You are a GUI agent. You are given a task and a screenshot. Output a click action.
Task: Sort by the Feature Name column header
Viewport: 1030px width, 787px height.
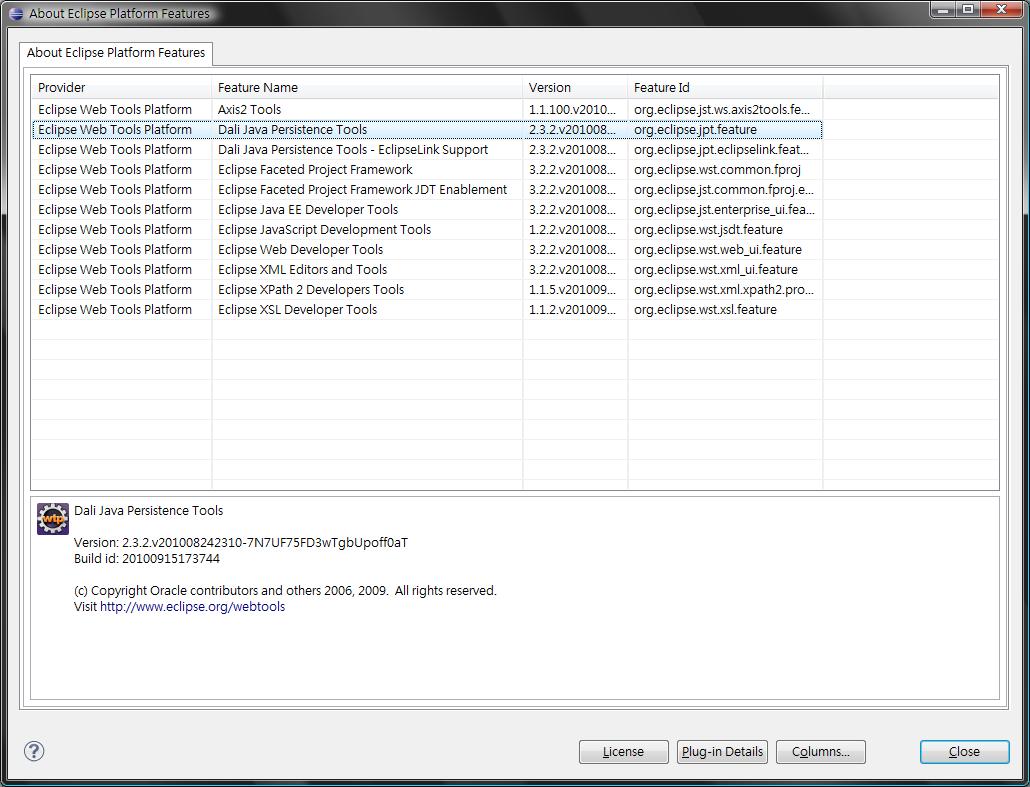tap(367, 87)
